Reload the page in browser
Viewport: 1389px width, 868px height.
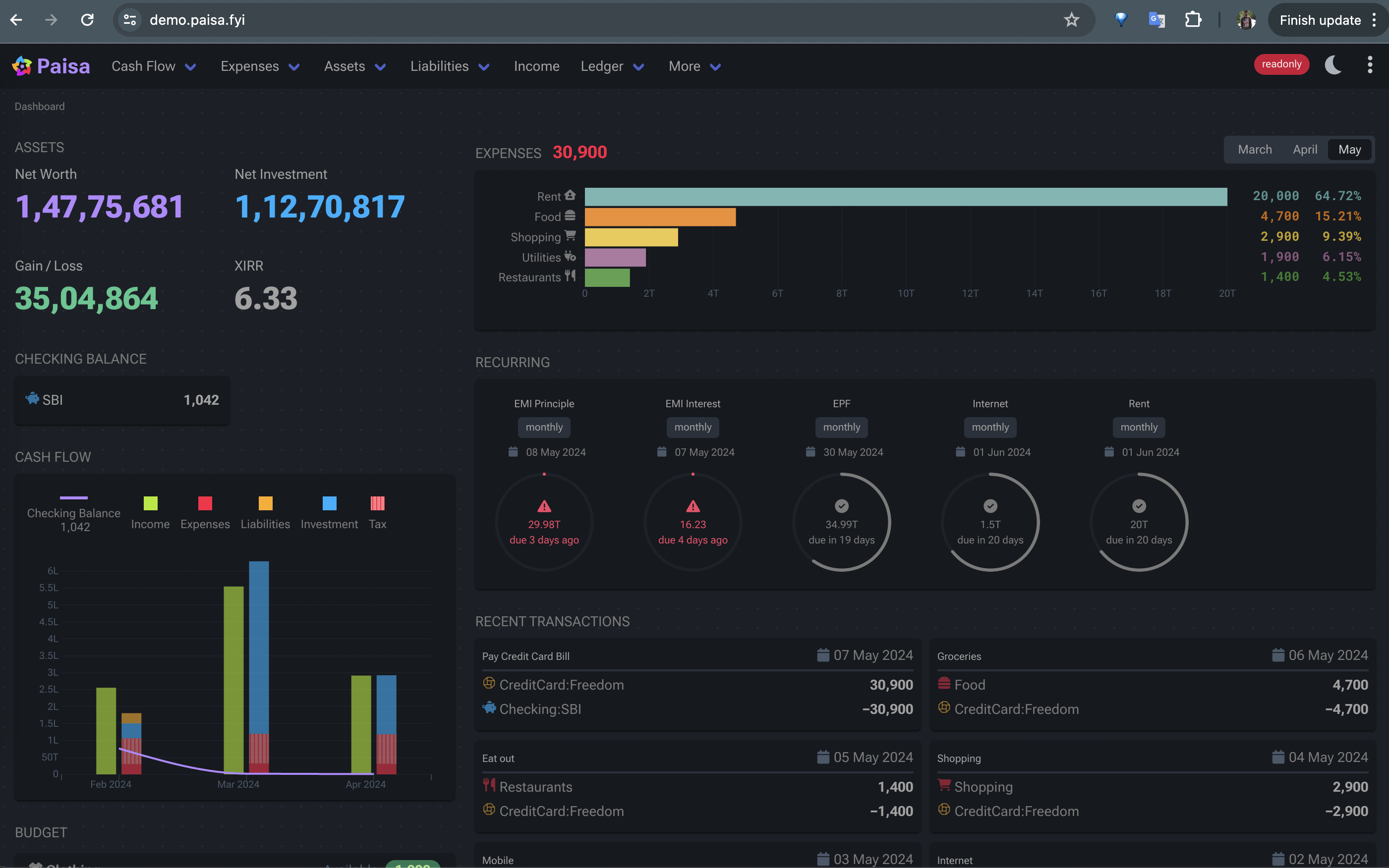coord(87,20)
